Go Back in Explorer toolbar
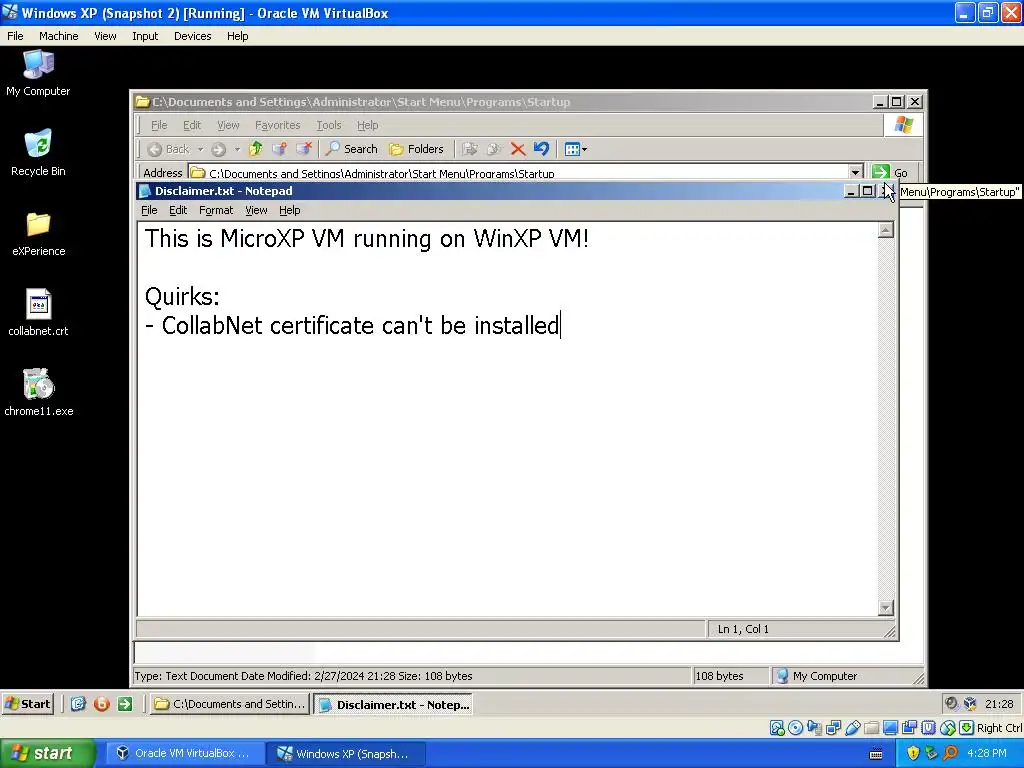The height and width of the screenshot is (768, 1024). point(168,149)
